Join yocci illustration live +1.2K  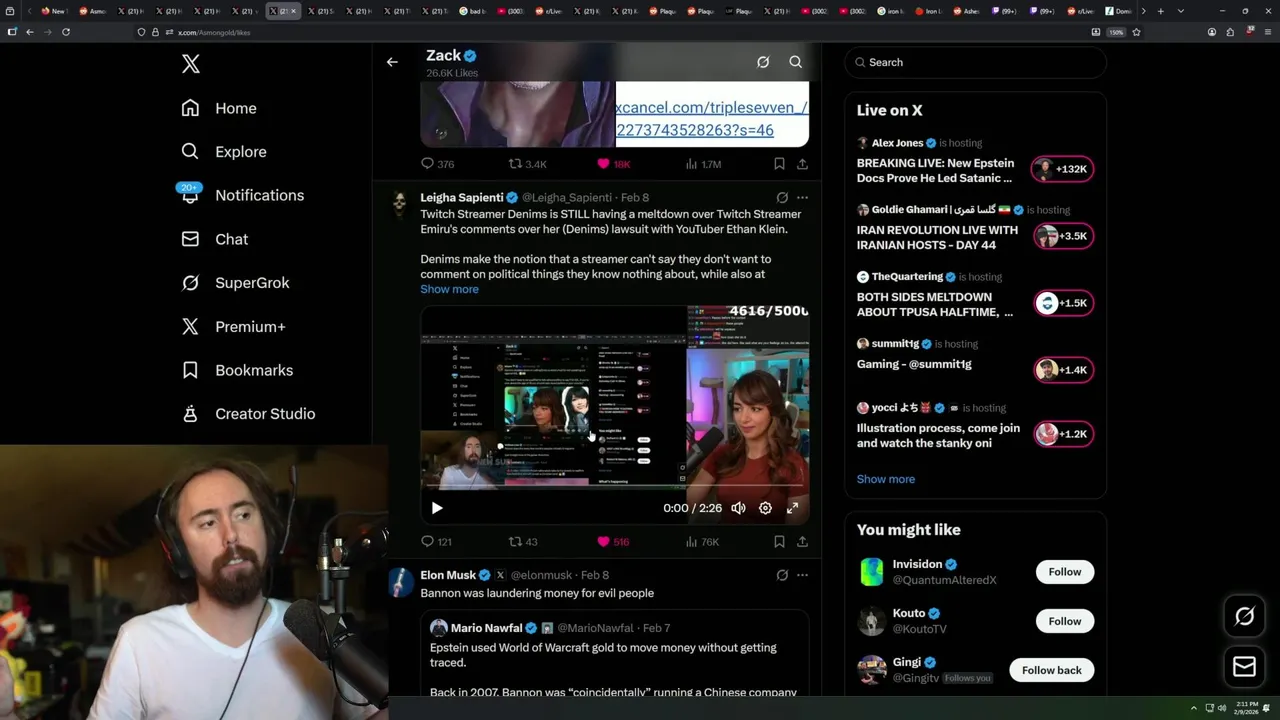tap(1063, 434)
